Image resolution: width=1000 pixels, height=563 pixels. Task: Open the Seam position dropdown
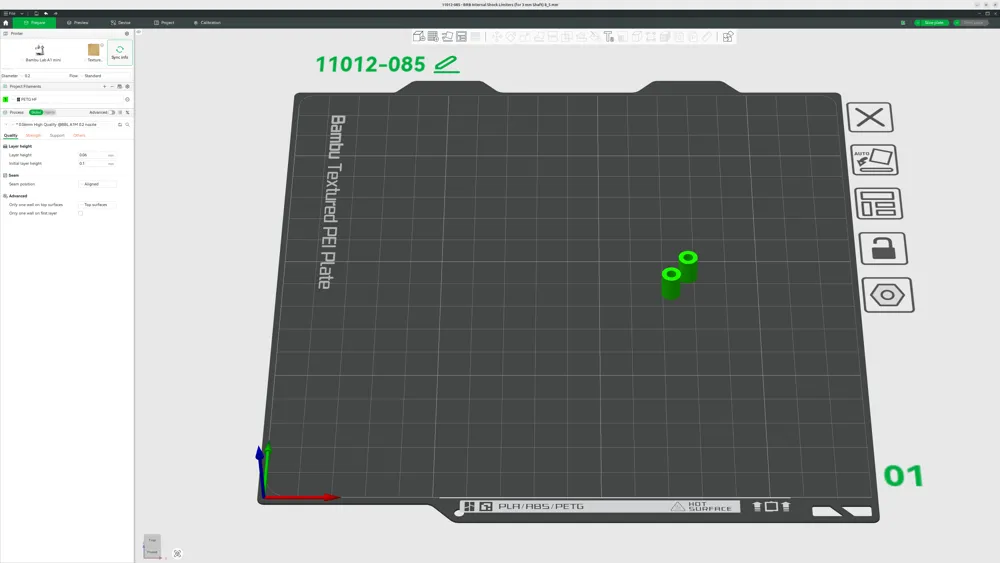point(97,184)
